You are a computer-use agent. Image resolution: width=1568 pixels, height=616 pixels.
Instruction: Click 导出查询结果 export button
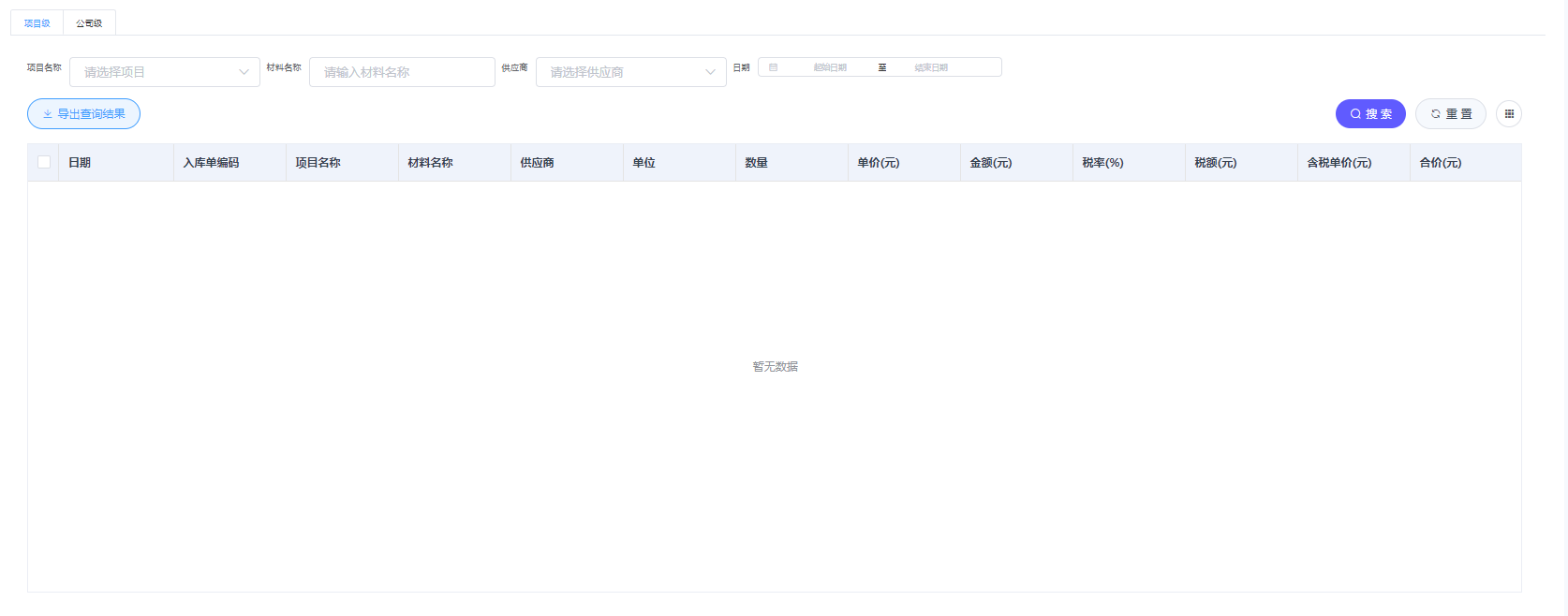pos(83,114)
